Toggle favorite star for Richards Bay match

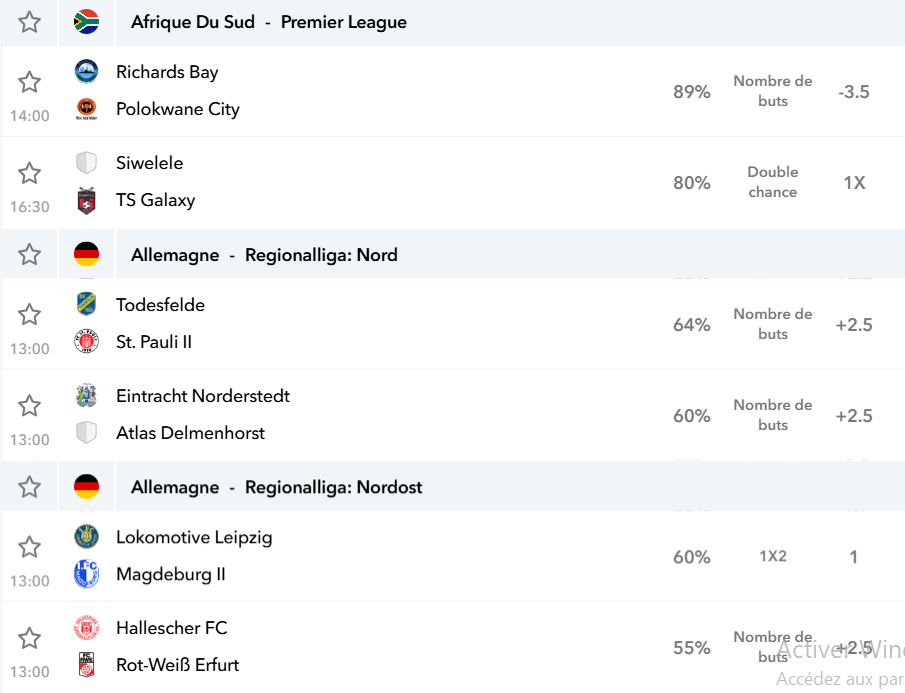[29, 82]
